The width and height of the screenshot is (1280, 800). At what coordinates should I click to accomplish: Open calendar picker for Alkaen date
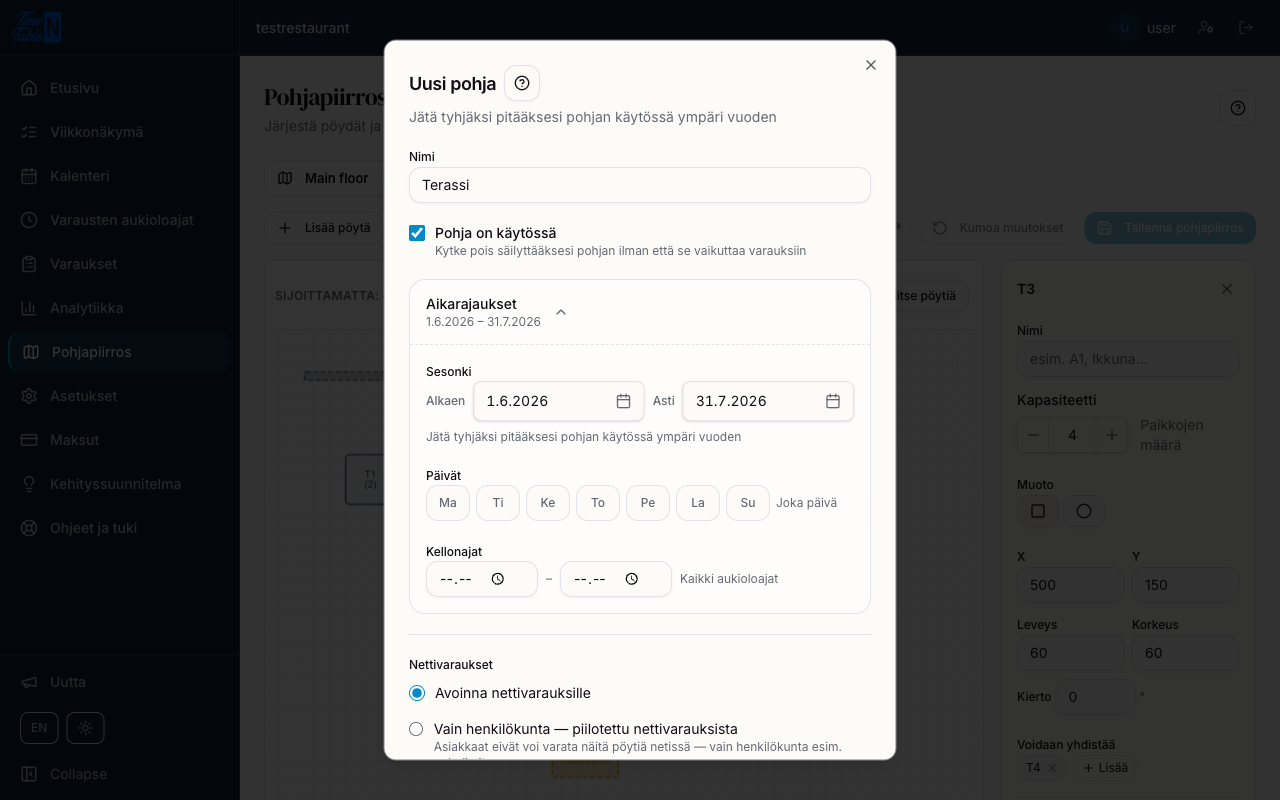pyautogui.click(x=623, y=401)
